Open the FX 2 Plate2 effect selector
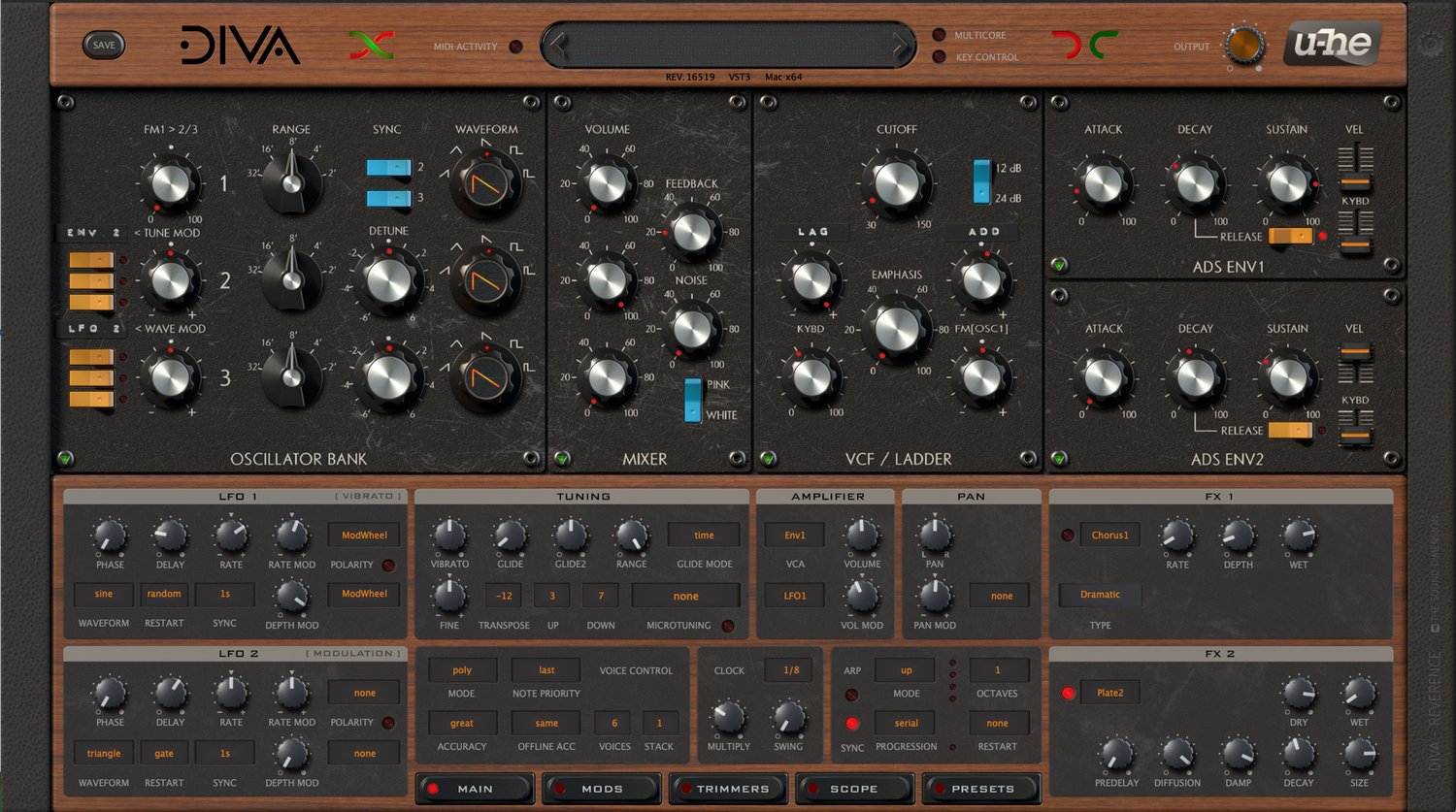Viewport: 1456px width, 812px height. (x=1109, y=693)
